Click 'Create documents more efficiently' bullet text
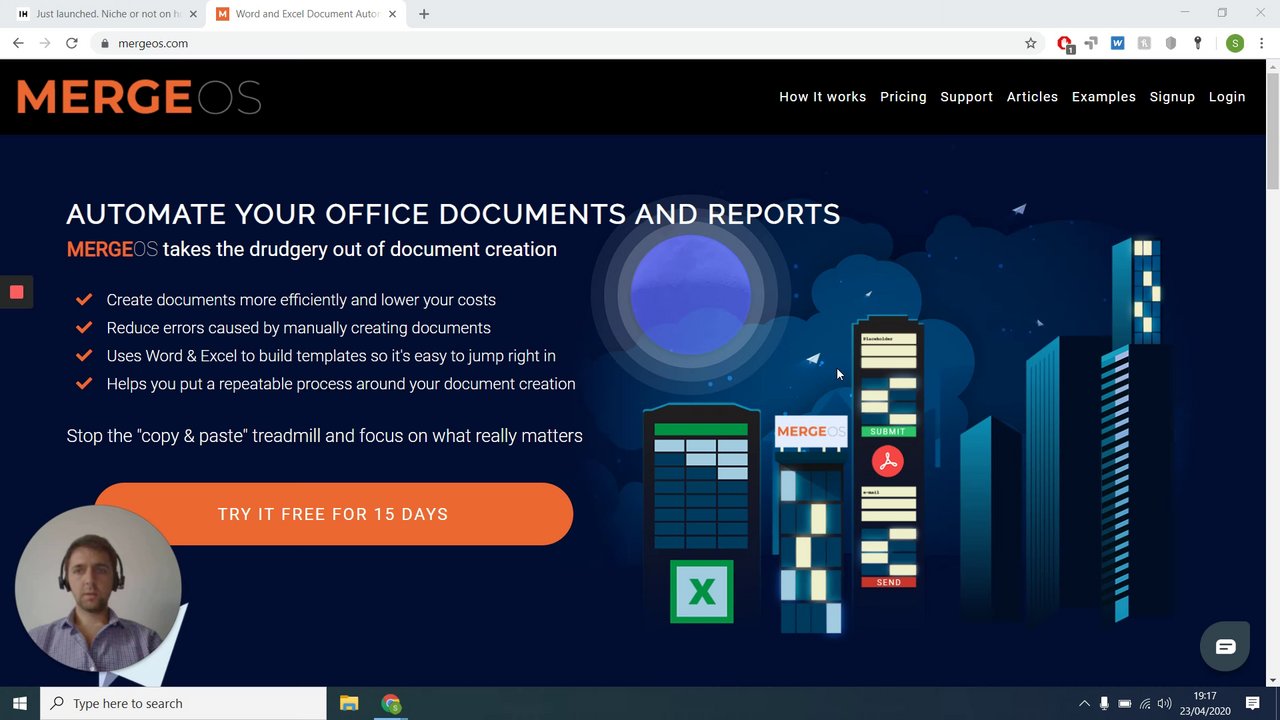1280x720 pixels. 301,300
